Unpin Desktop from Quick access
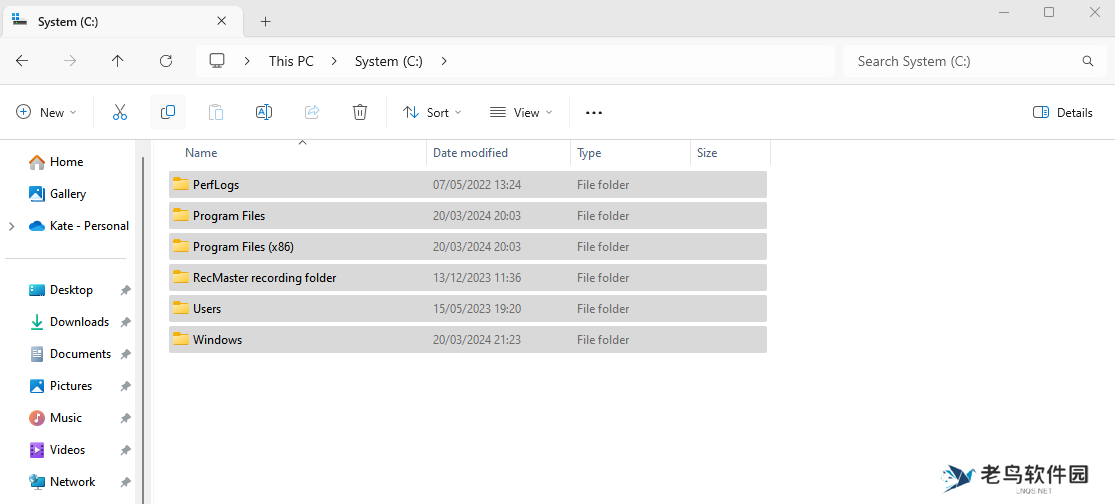The height and width of the screenshot is (504, 1115). click(125, 290)
